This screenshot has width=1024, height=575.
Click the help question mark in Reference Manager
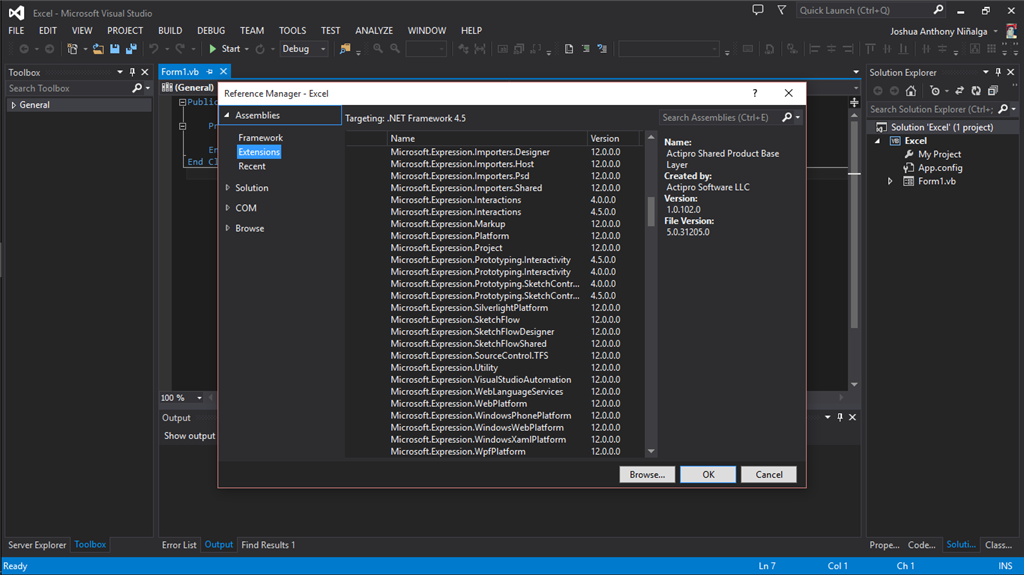[x=755, y=93]
